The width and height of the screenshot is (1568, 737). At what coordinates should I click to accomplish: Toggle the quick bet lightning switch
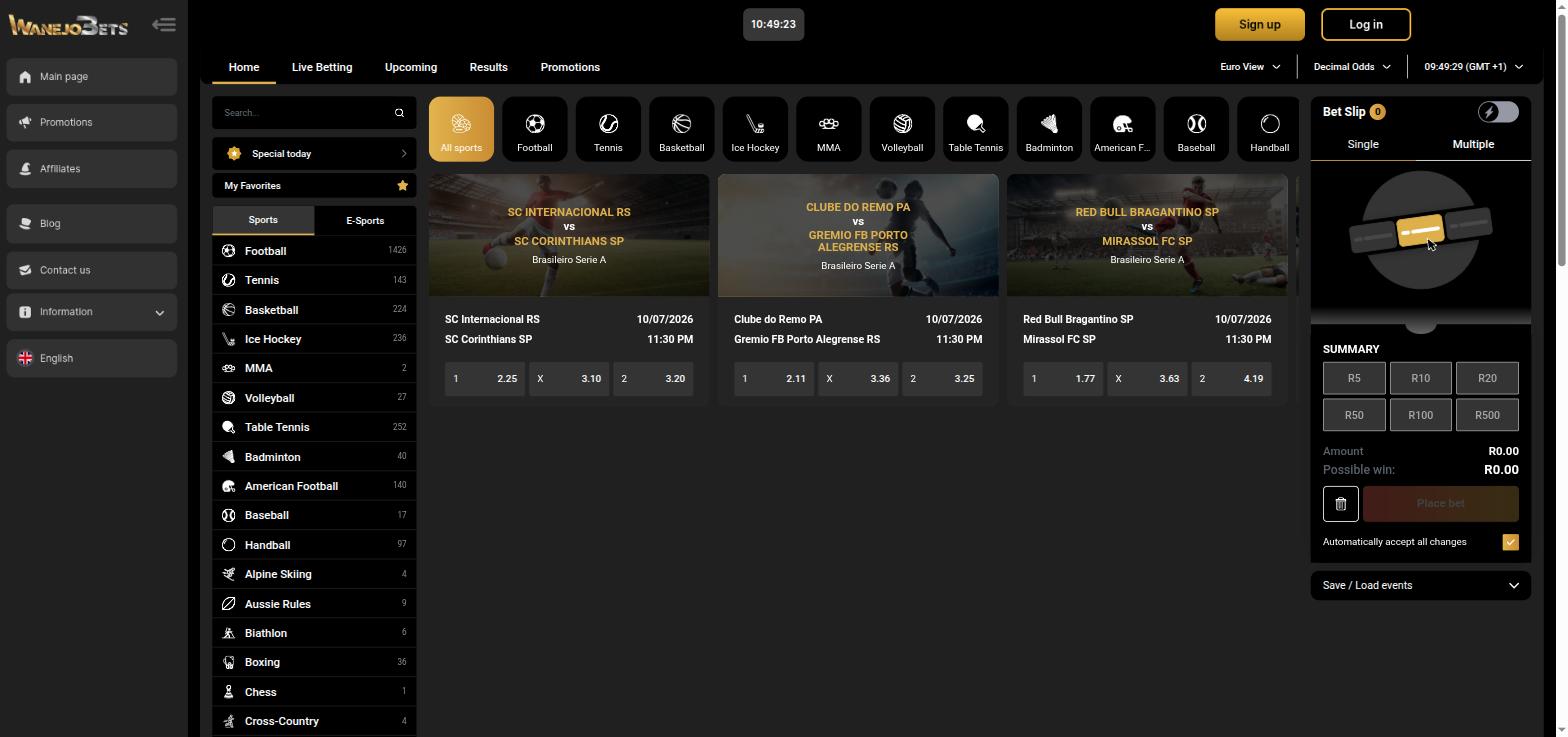[x=1498, y=112]
